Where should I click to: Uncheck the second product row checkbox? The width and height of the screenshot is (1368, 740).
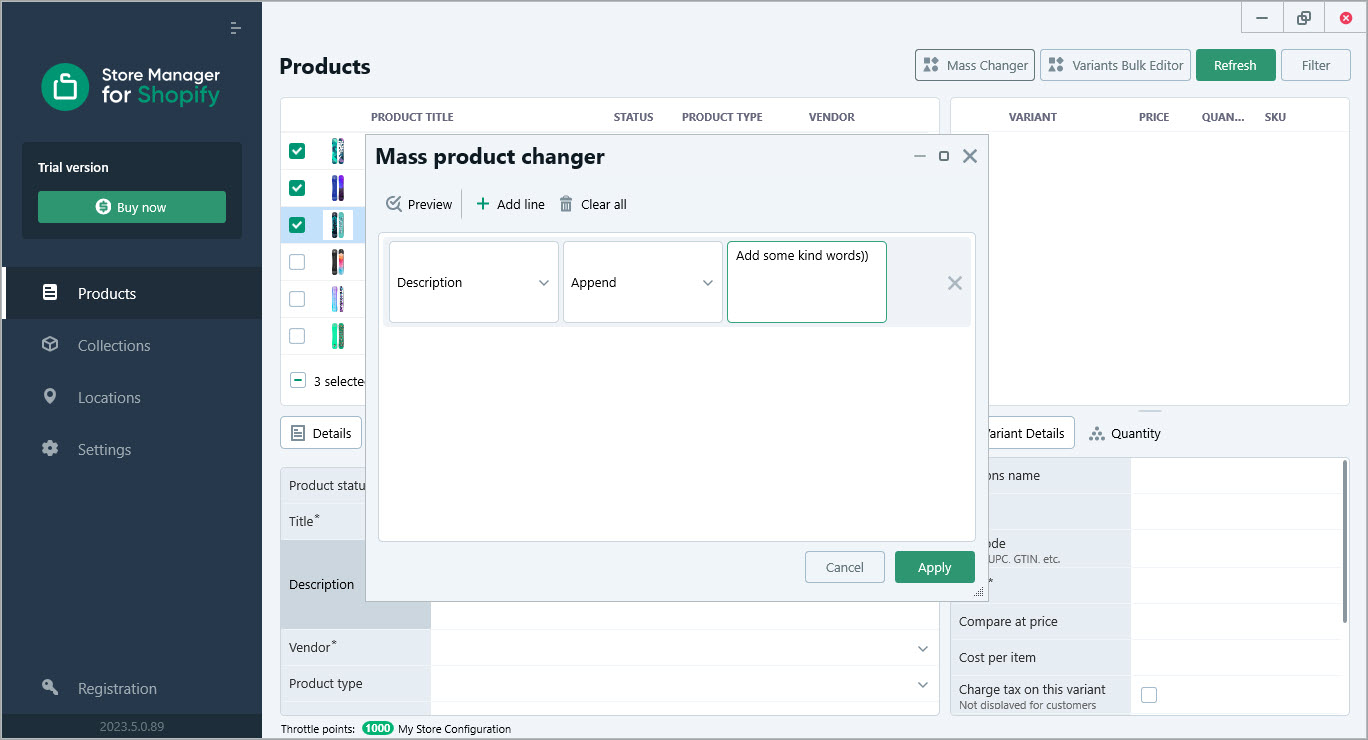(297, 188)
